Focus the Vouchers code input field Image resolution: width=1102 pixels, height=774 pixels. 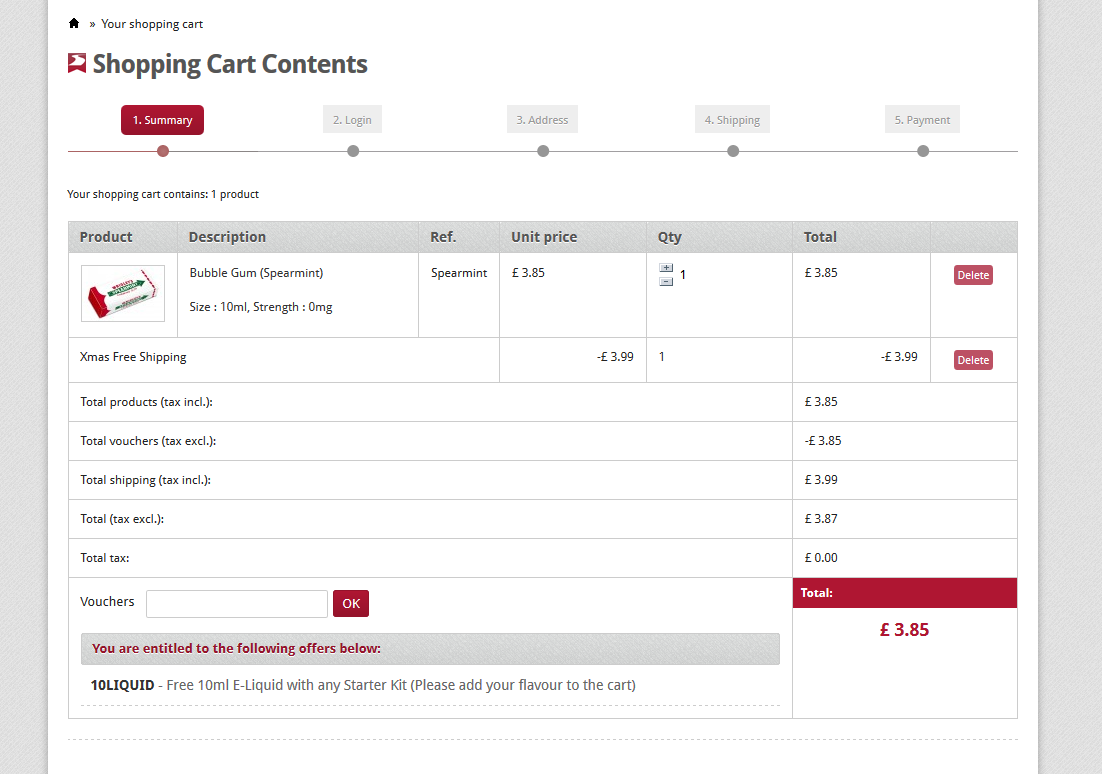[237, 604]
